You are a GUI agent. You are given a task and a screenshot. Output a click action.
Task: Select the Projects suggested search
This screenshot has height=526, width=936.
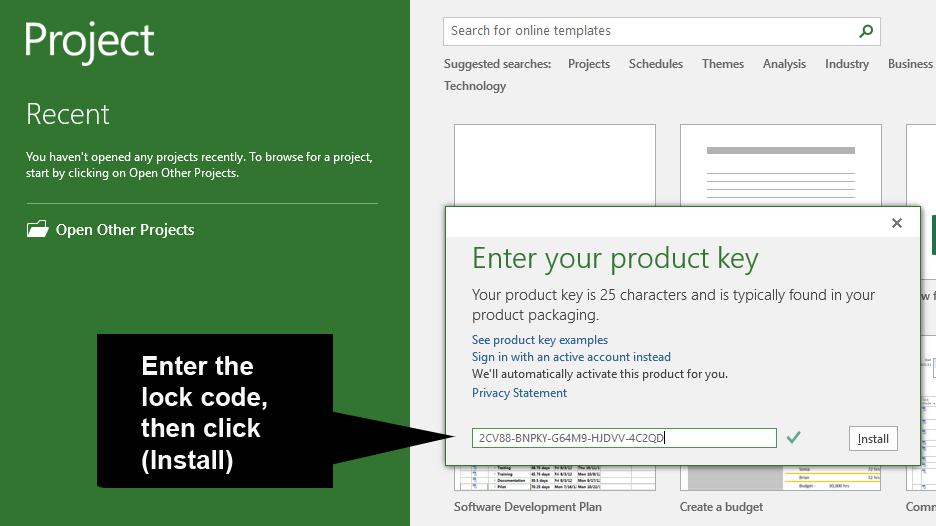click(589, 64)
